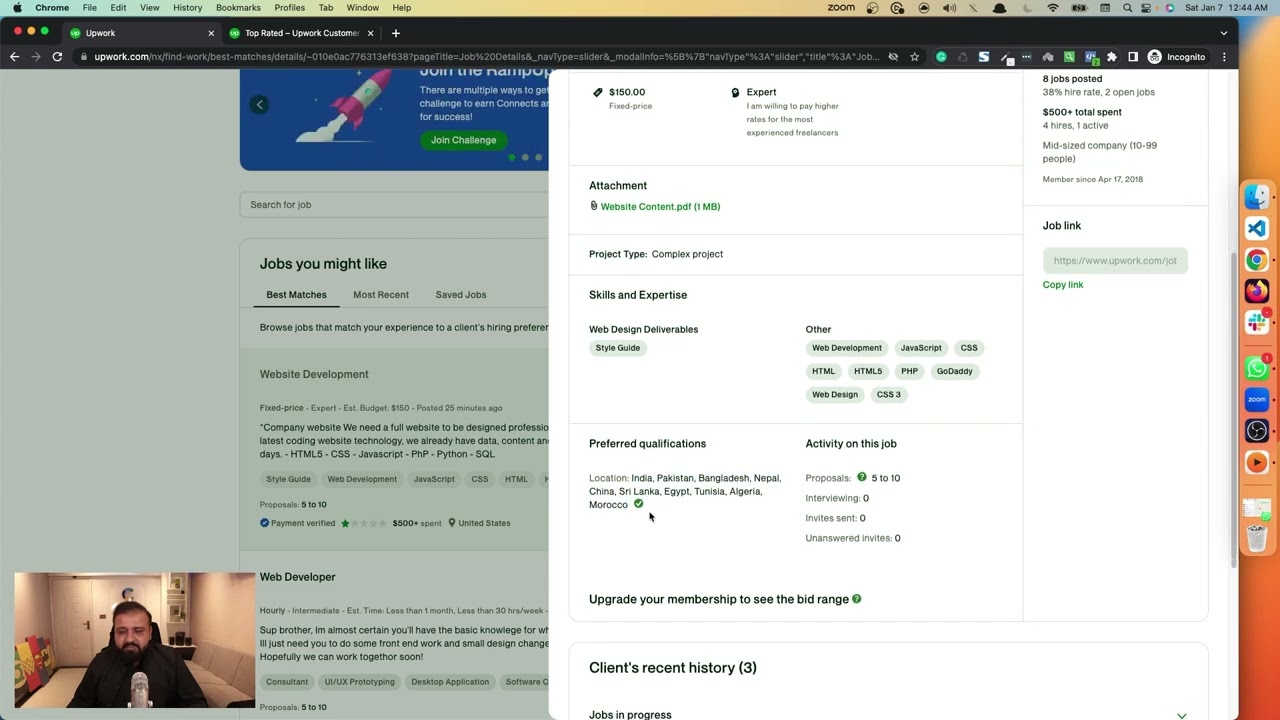Click the Proposals help question mark icon

point(862,477)
